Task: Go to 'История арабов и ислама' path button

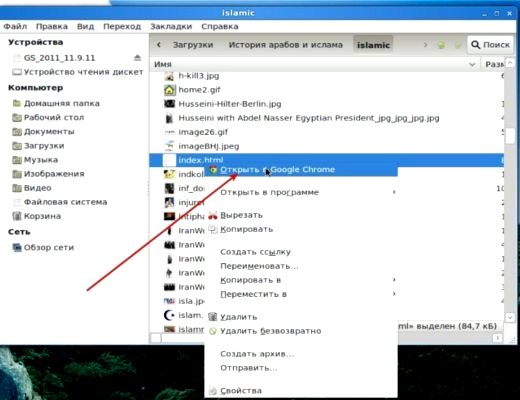Action: (285, 45)
